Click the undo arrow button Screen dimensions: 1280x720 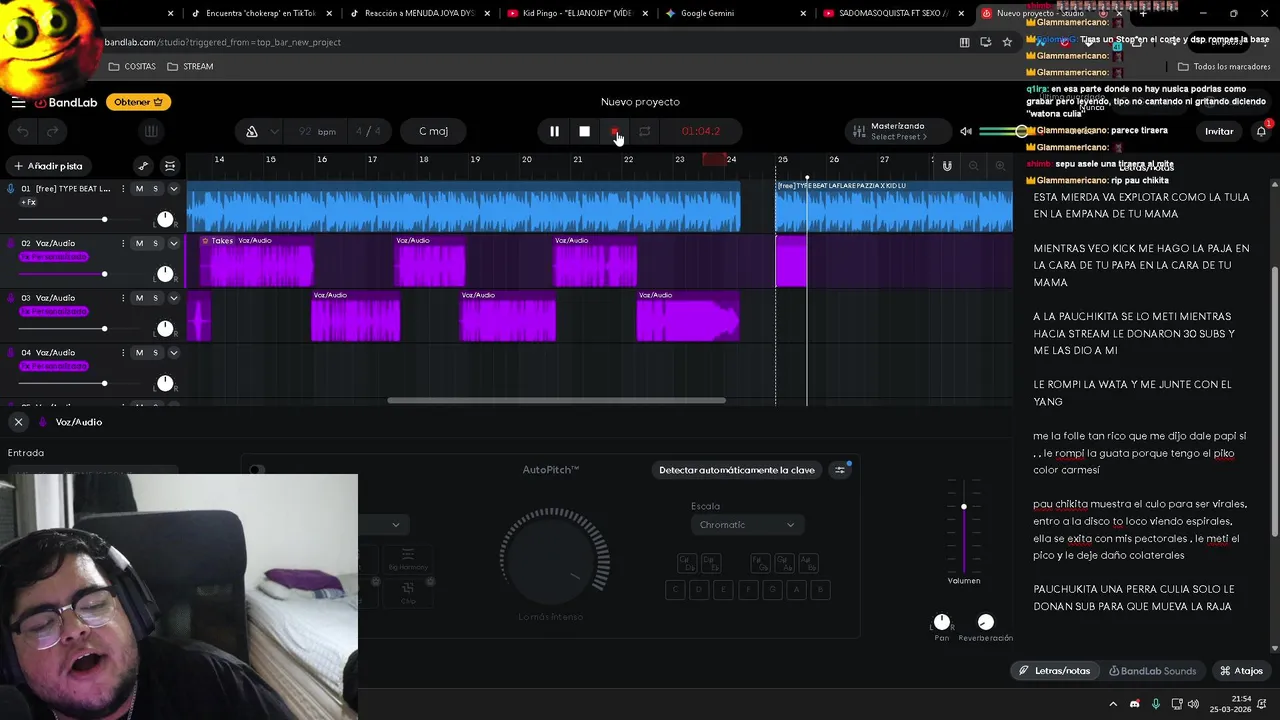(23, 131)
